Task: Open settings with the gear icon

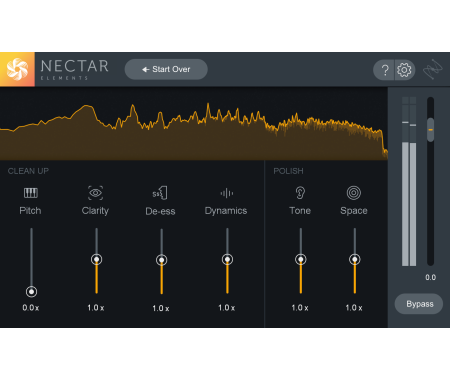Action: (404, 70)
